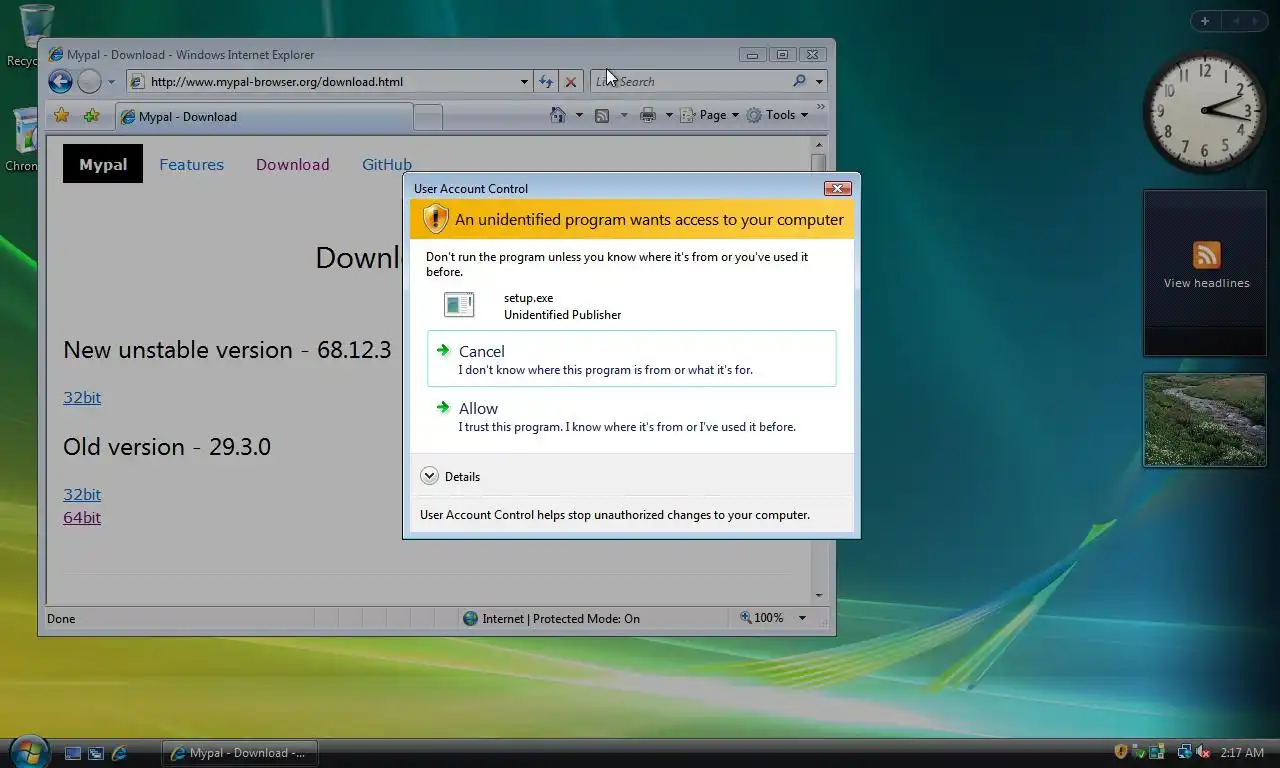Open the Features navigation link

click(191, 165)
